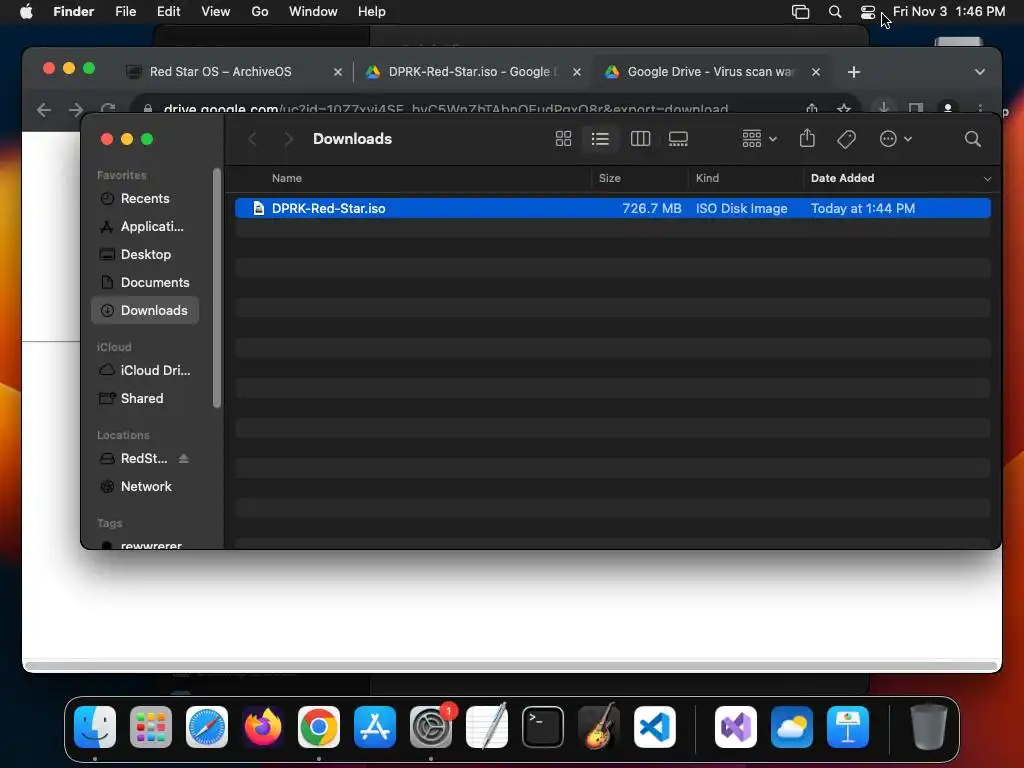Open Safari from the Dock

coord(207,727)
